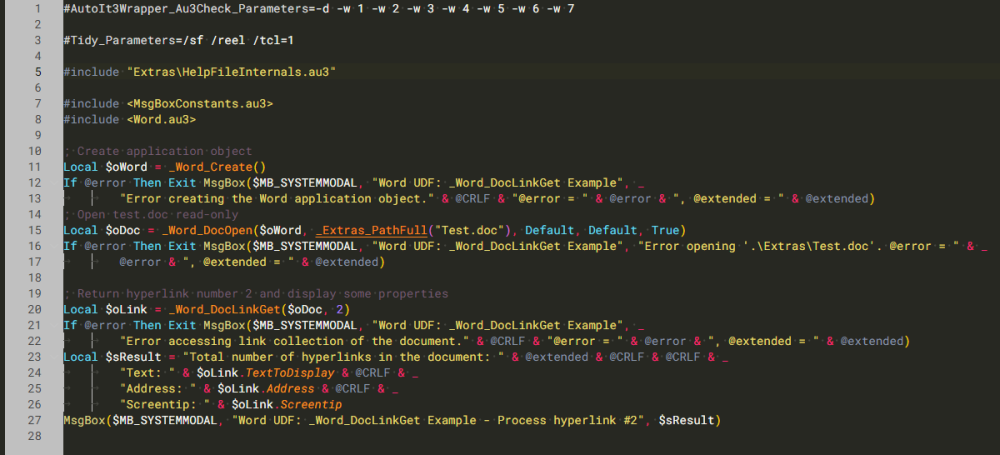Click line number 27 in the gutter

click(x=34, y=421)
